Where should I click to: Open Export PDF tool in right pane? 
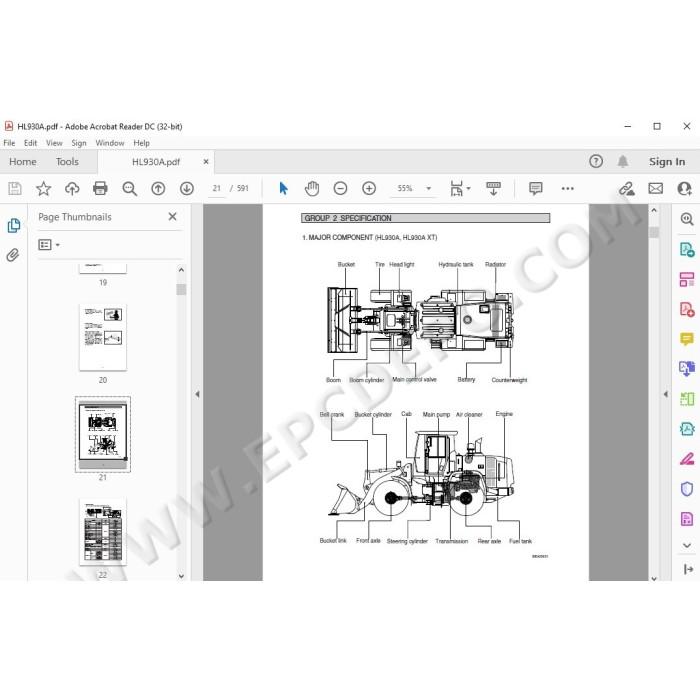(x=687, y=249)
